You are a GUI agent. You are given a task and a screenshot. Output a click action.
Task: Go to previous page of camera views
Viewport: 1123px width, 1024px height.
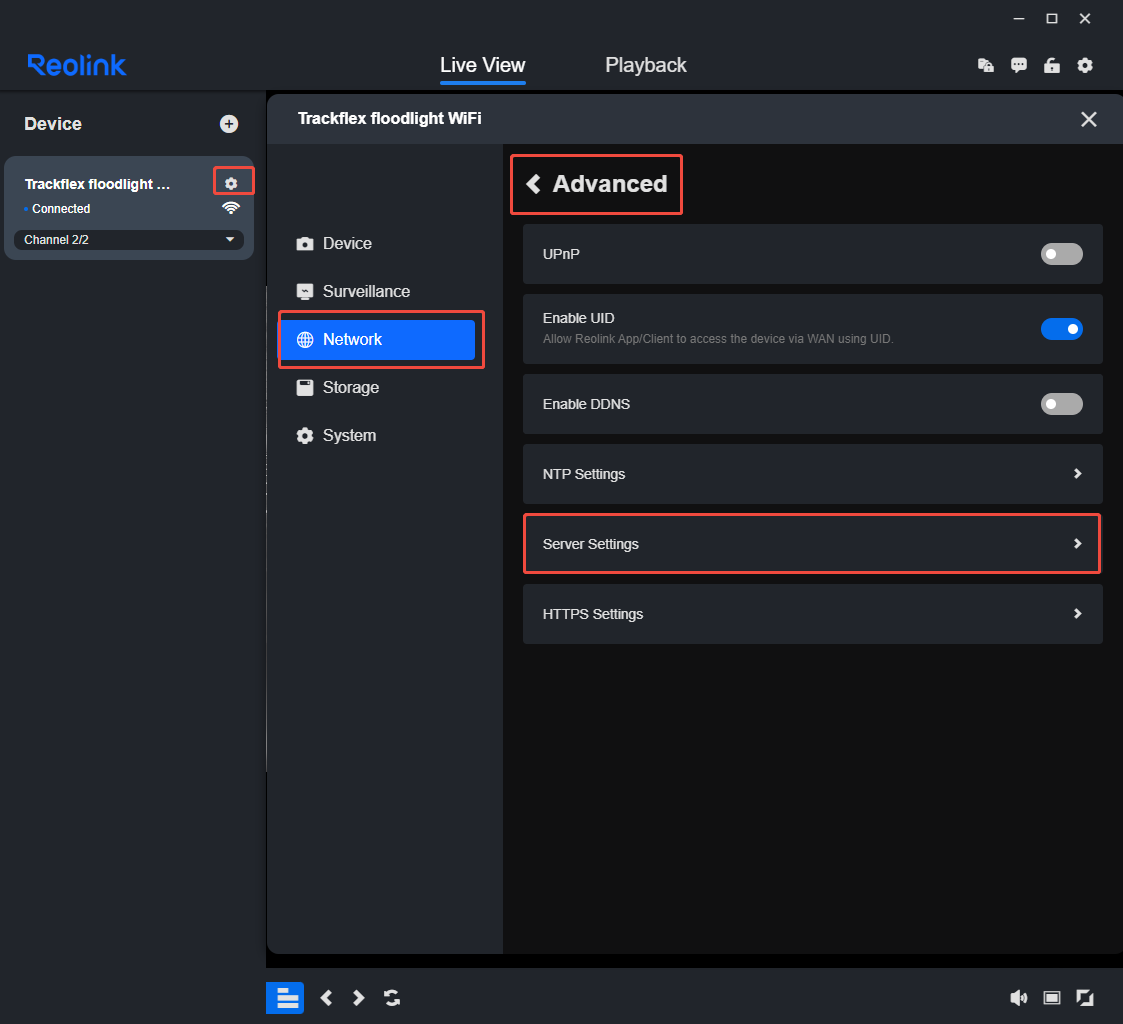pyautogui.click(x=327, y=998)
